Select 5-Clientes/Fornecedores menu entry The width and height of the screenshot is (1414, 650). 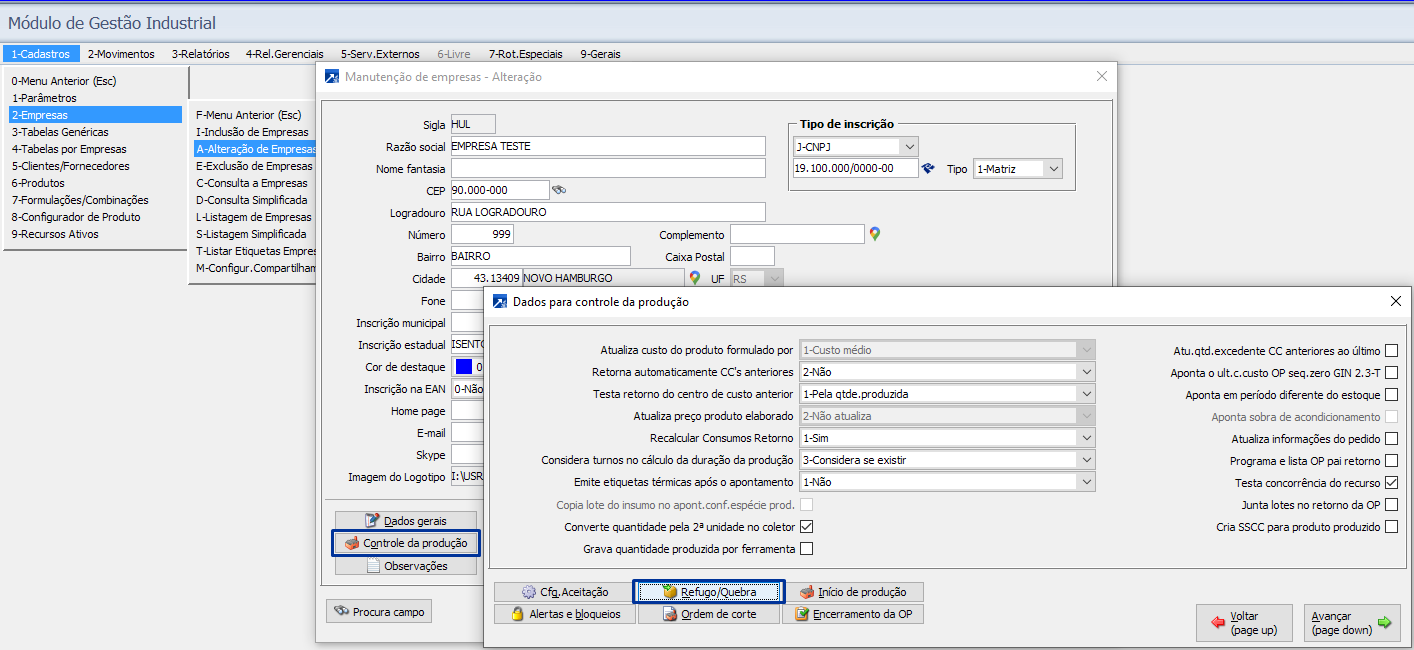coord(70,166)
